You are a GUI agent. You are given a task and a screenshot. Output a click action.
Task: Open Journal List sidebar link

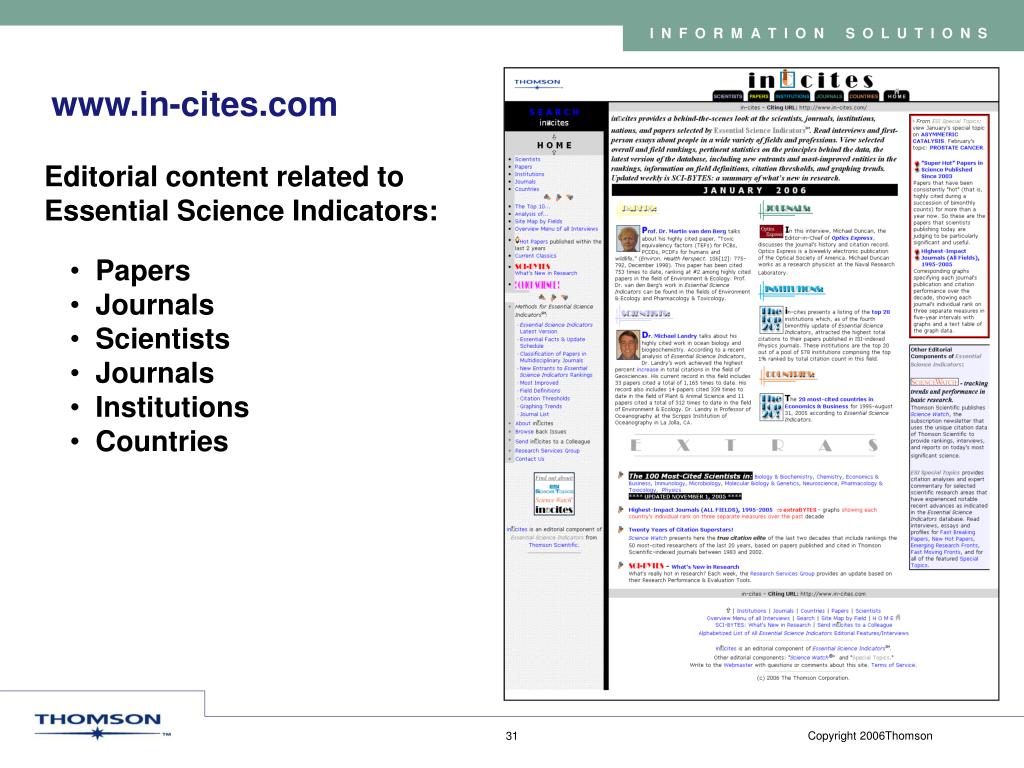(534, 414)
